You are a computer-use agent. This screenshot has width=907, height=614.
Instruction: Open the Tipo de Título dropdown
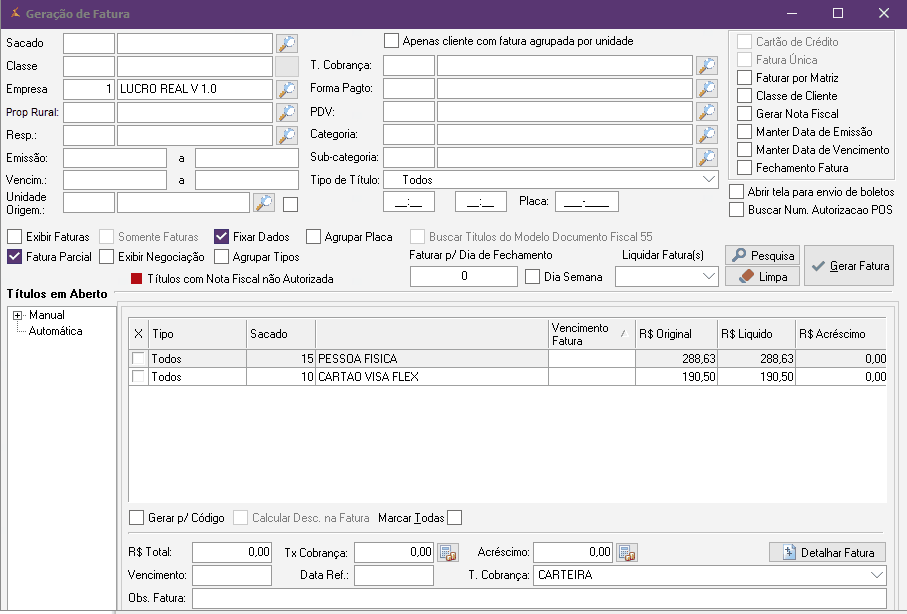709,180
